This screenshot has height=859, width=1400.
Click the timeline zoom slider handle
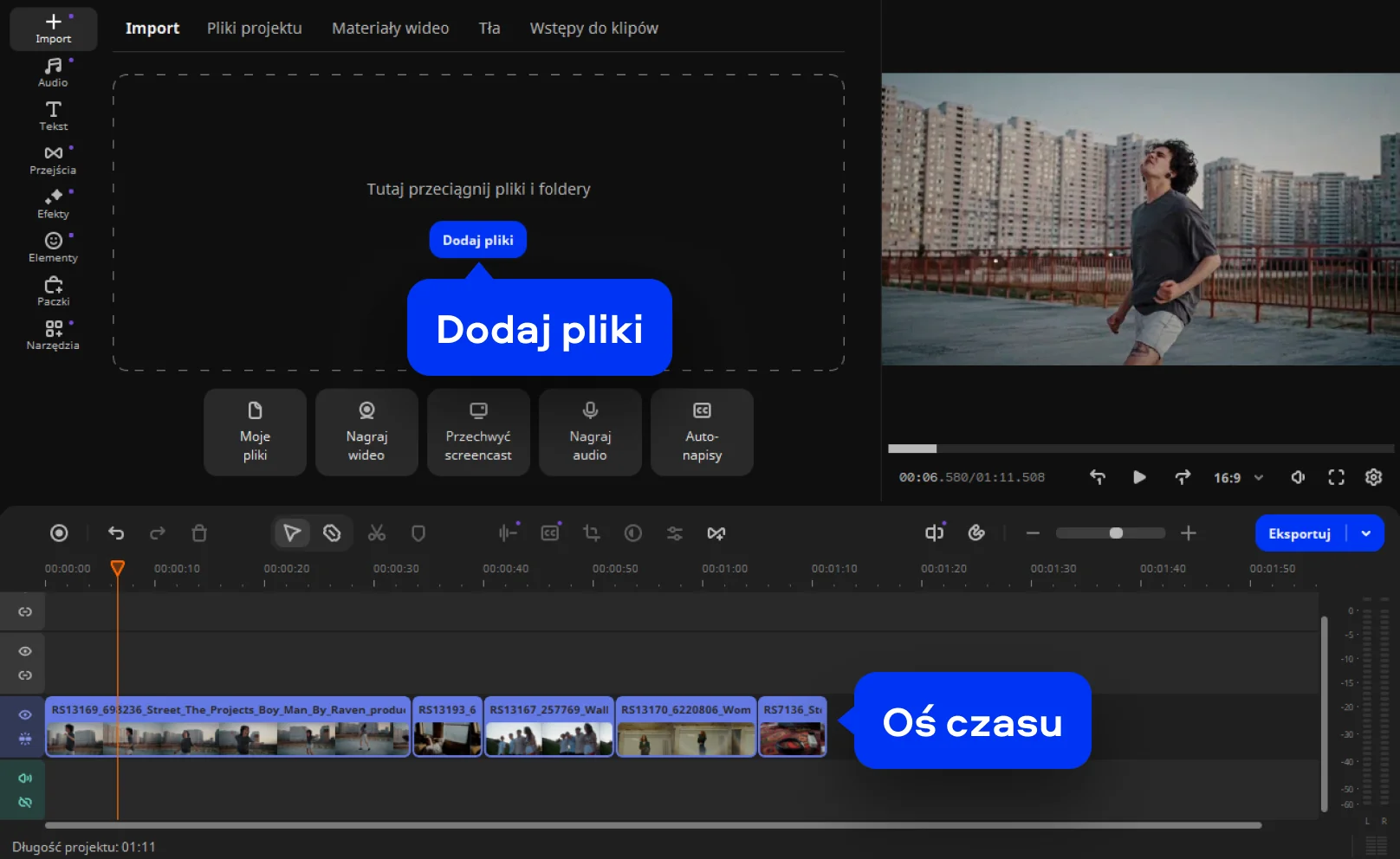tap(1116, 533)
